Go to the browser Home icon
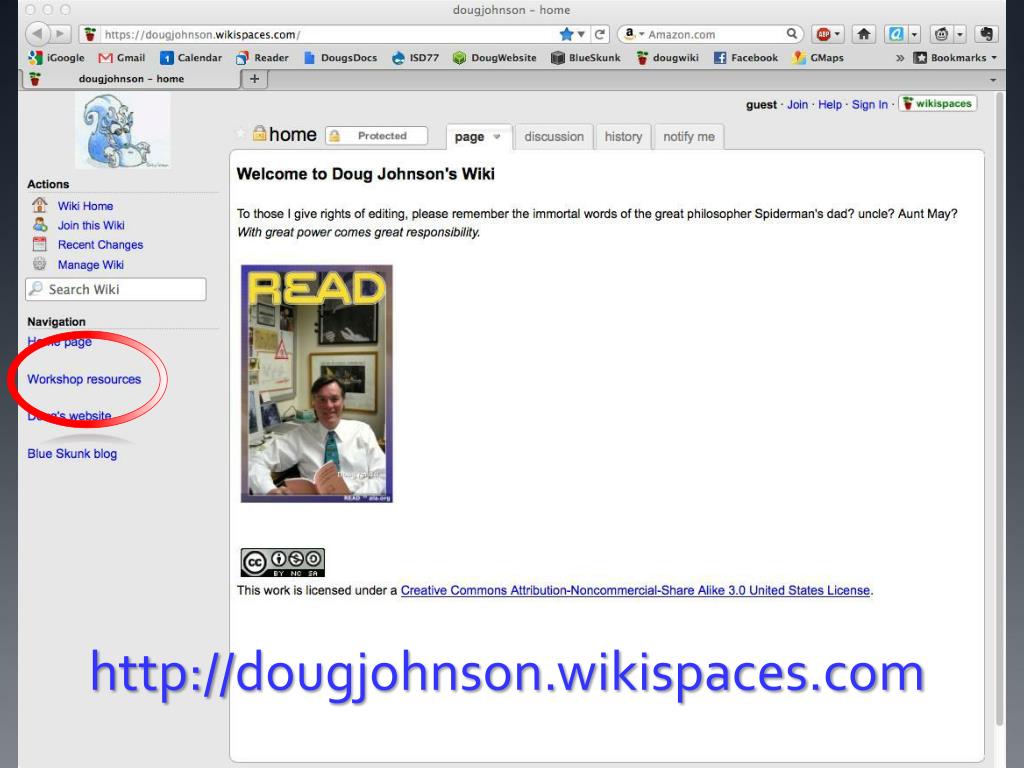The image size is (1024, 768). [x=863, y=34]
